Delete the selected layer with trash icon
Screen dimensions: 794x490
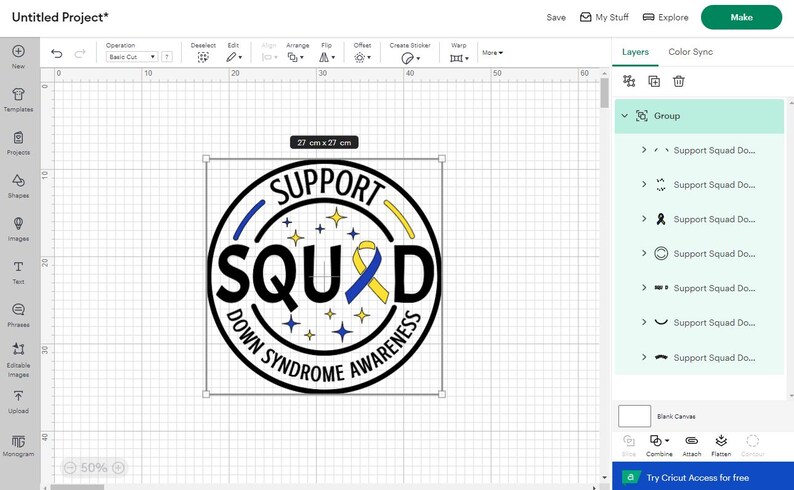coord(679,81)
